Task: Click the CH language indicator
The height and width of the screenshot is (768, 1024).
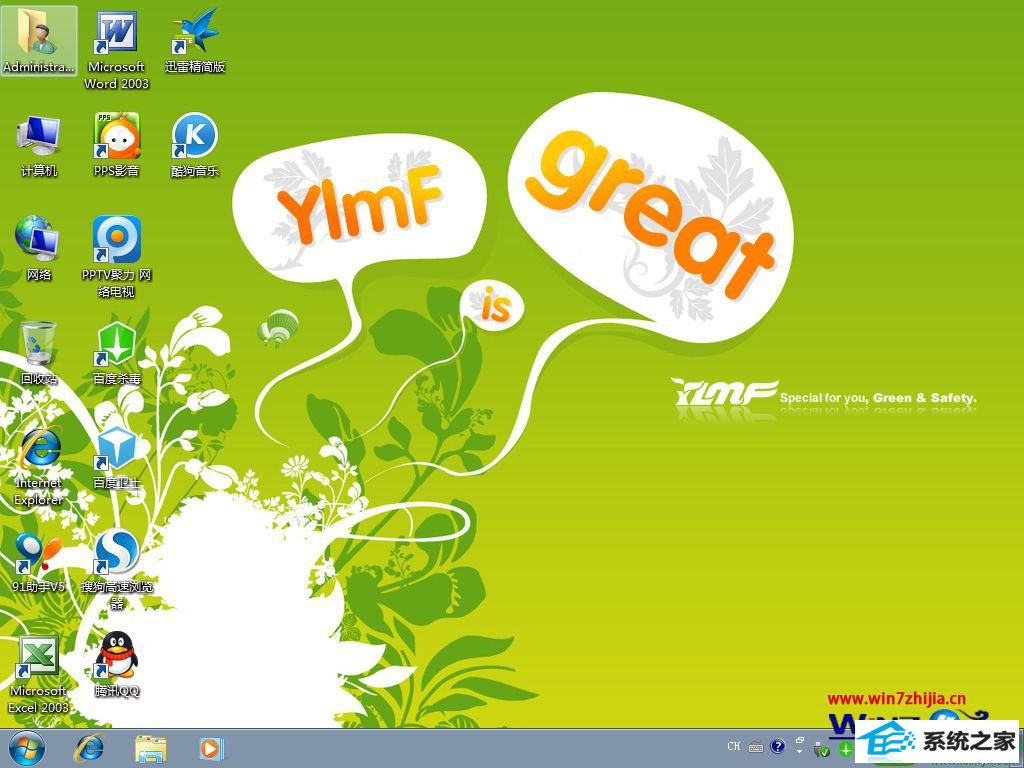Action: pos(733,746)
